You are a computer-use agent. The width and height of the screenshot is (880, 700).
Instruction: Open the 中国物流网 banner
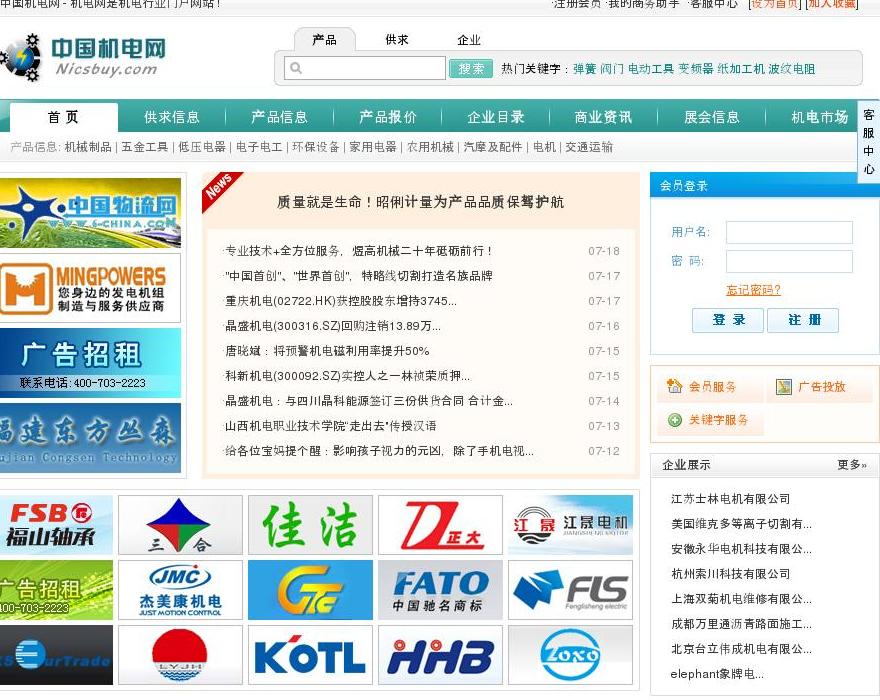90,213
